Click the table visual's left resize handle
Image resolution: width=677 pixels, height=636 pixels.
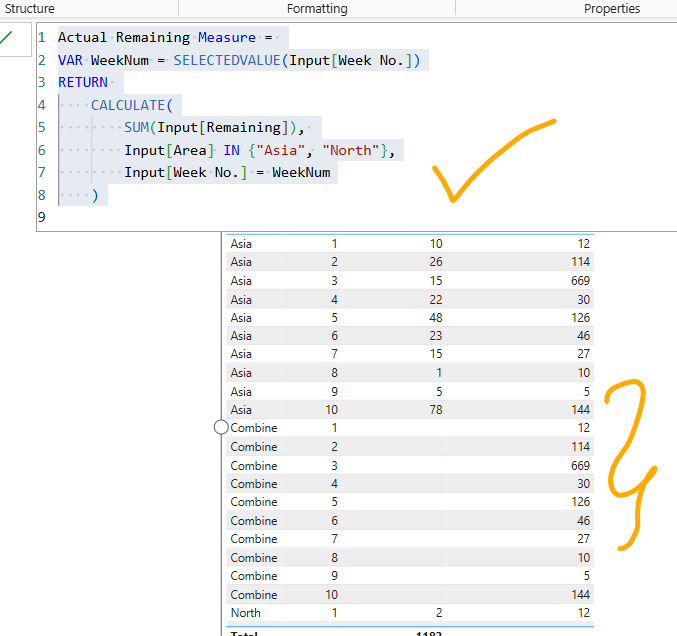pyautogui.click(x=221, y=427)
